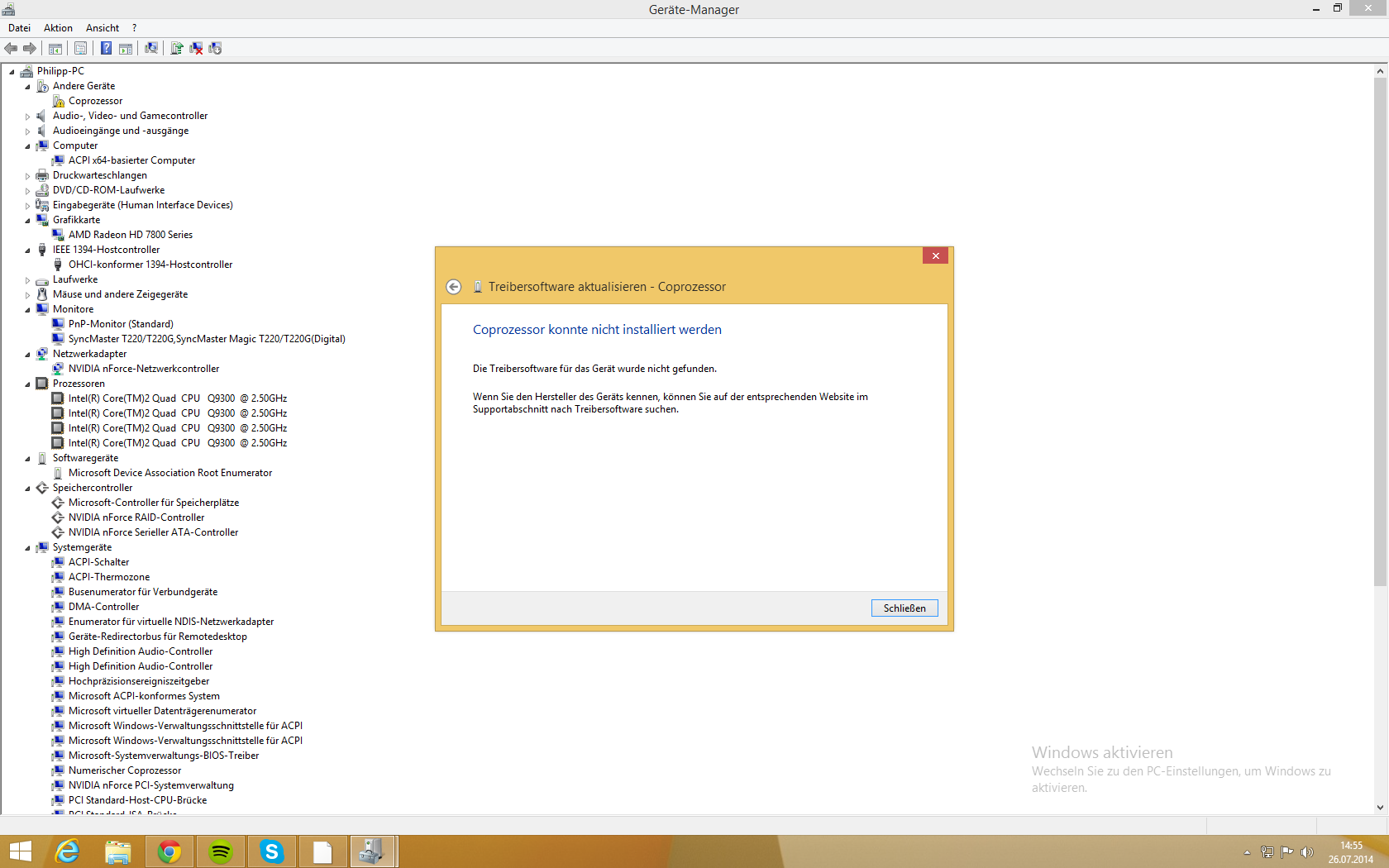This screenshot has width=1389, height=868.
Task: Click the Softwaregeräte category icon
Action: tap(42, 458)
